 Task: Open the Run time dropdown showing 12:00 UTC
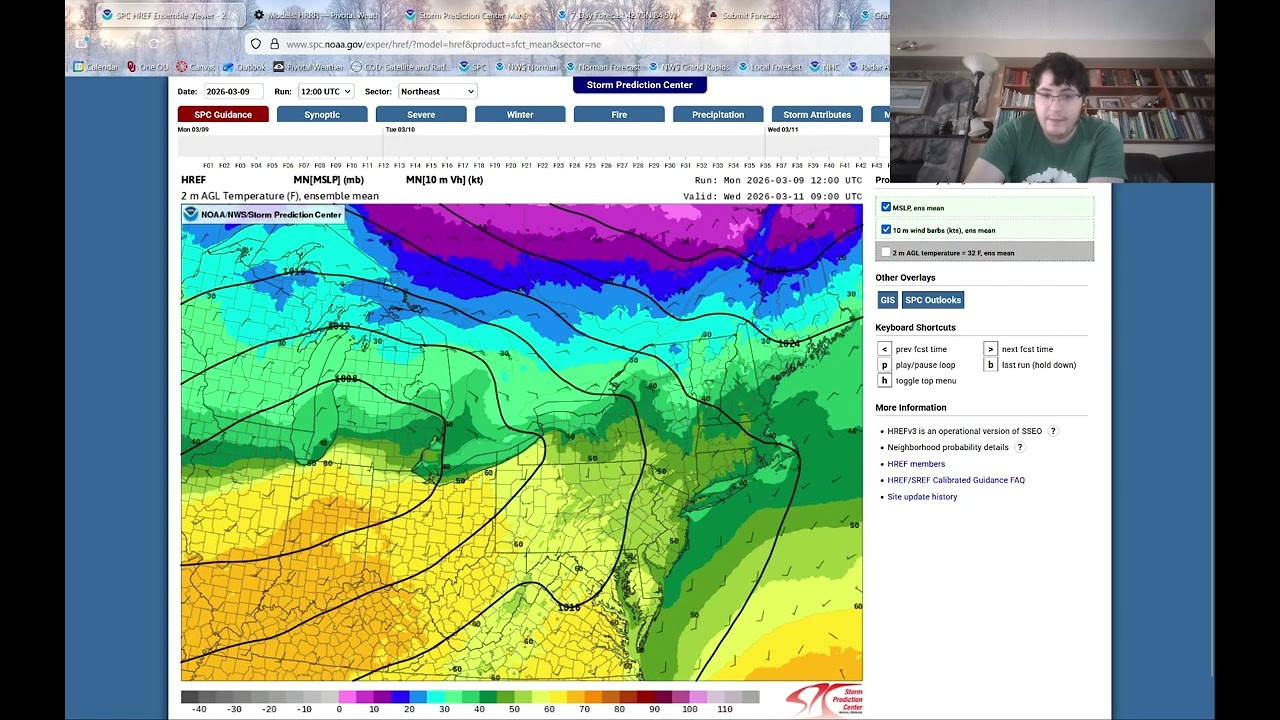pos(326,91)
